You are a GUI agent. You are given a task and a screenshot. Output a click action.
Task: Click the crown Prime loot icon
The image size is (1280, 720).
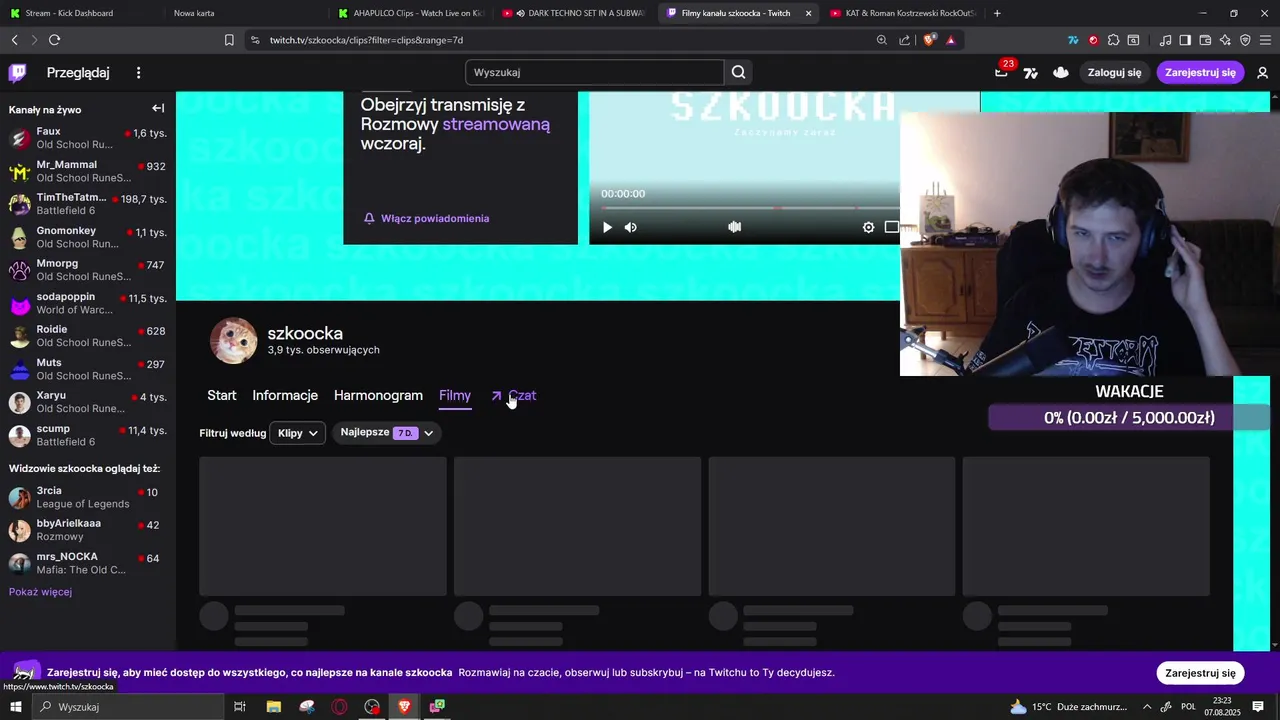(x=1061, y=72)
